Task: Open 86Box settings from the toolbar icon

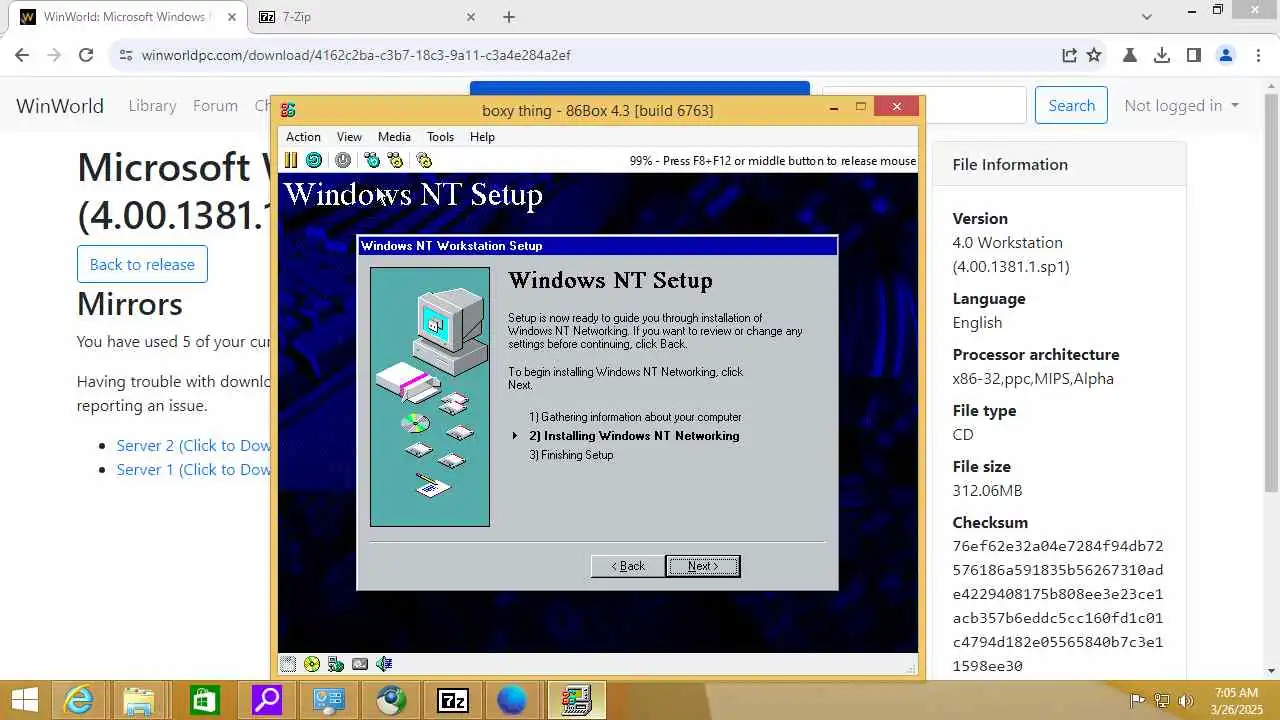Action: (424, 160)
